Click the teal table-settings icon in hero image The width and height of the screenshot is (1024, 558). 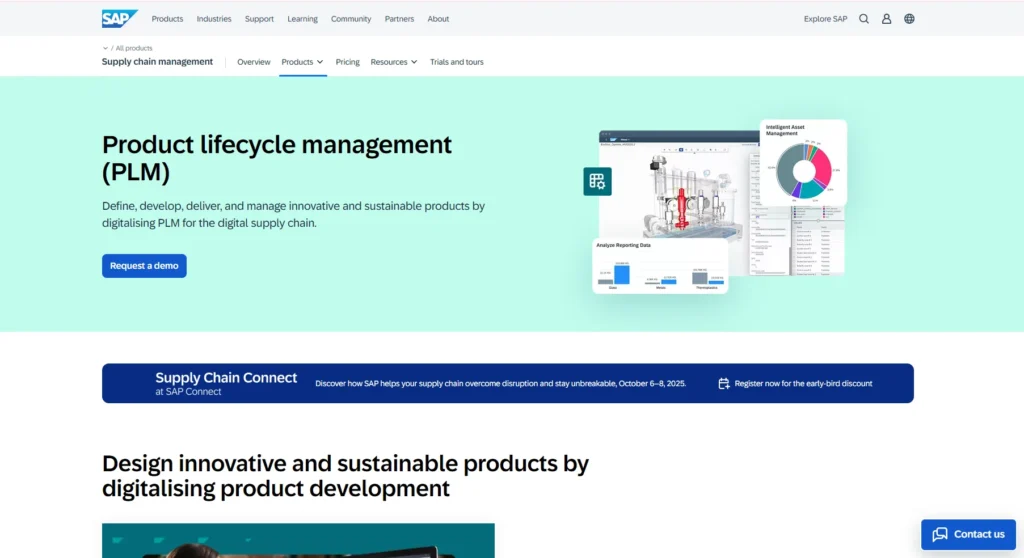click(597, 181)
